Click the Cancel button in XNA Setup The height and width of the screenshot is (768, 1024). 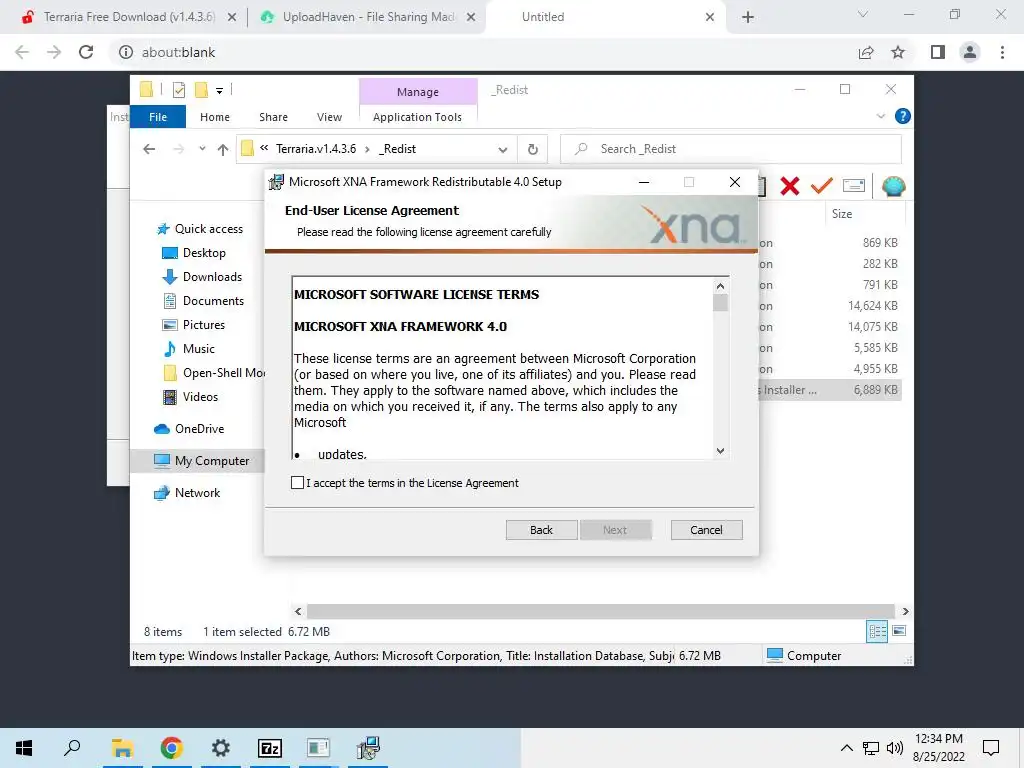[706, 530]
